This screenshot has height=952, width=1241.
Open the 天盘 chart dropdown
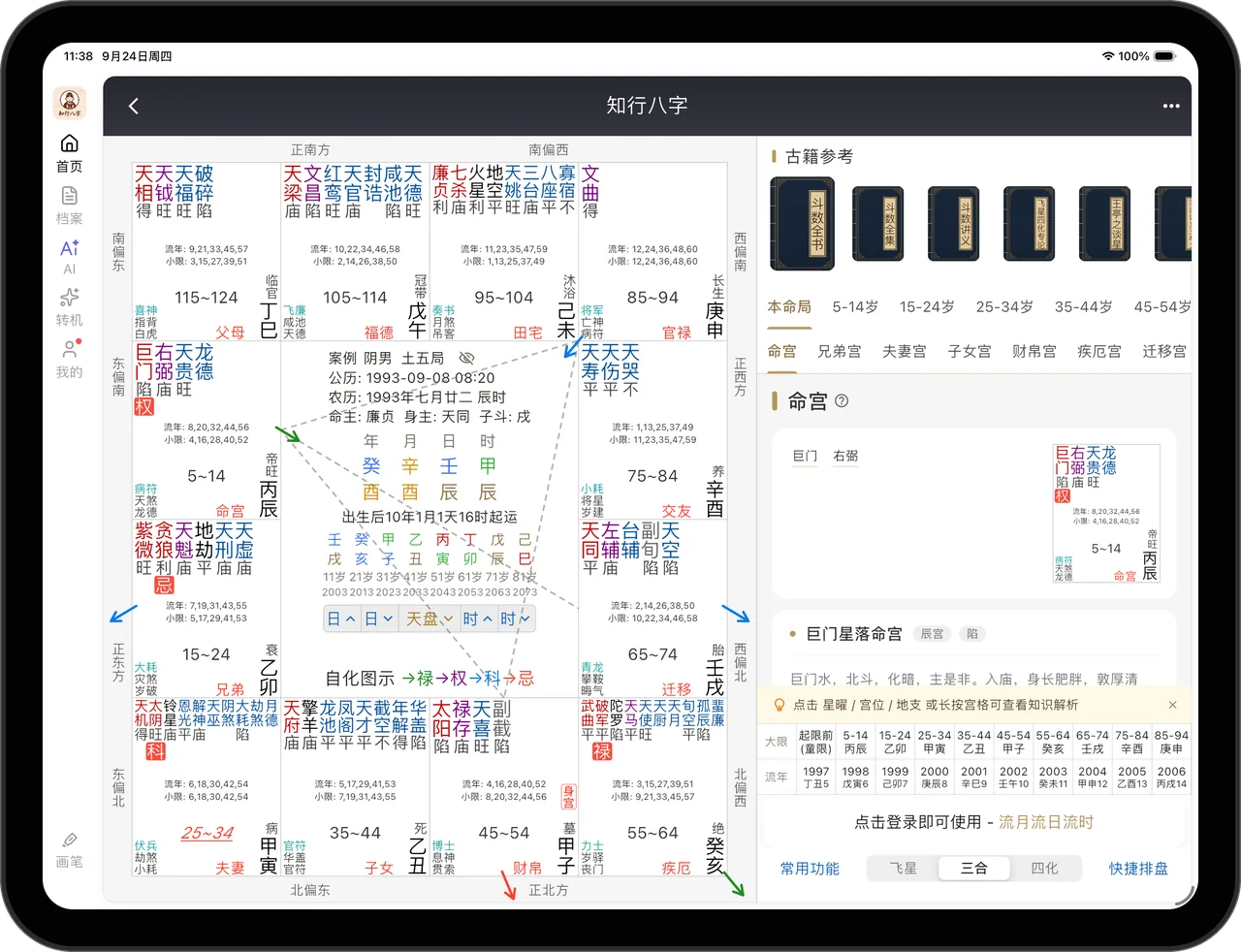(429, 619)
